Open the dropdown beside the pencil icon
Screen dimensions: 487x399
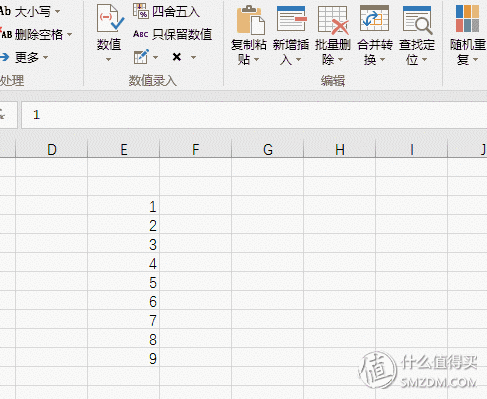pyautogui.click(x=155, y=57)
